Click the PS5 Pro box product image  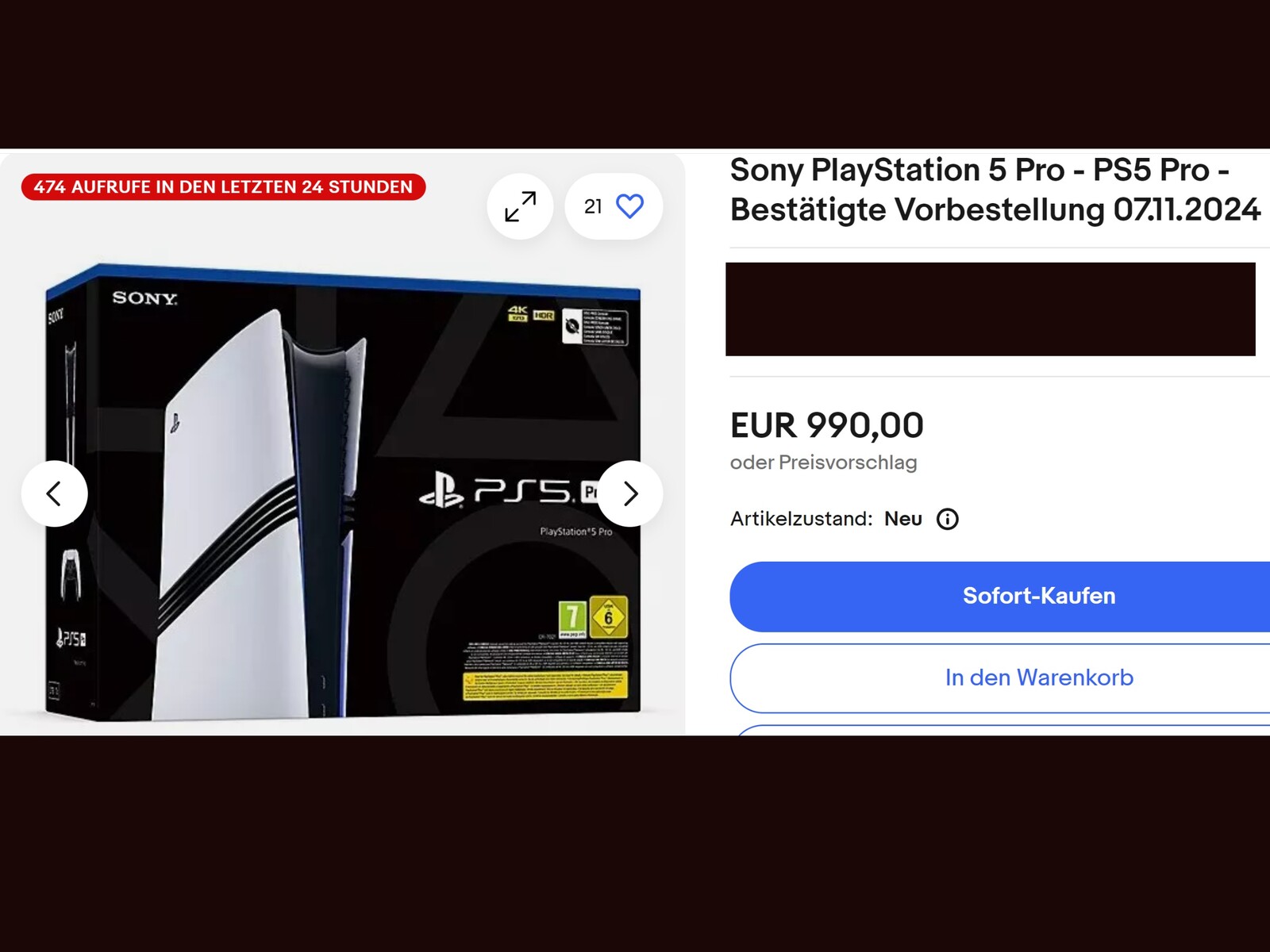[342, 492]
